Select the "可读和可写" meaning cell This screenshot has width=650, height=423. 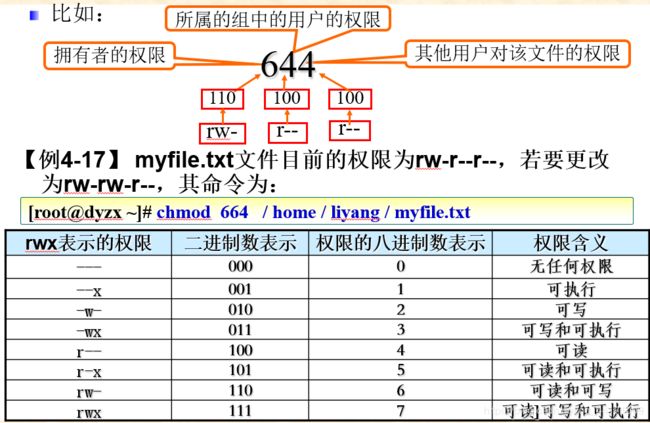pos(571,390)
